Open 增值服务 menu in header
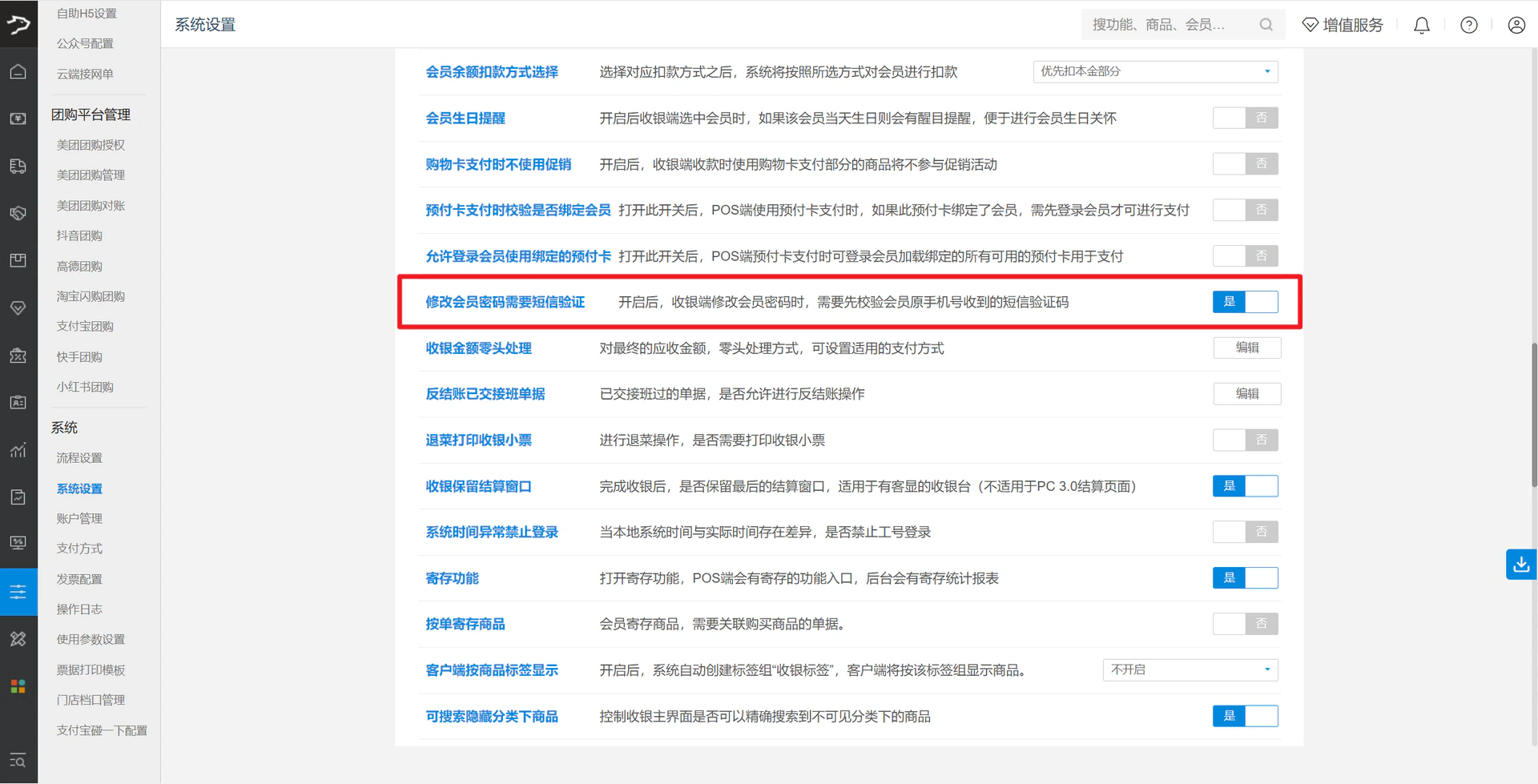 (1343, 25)
